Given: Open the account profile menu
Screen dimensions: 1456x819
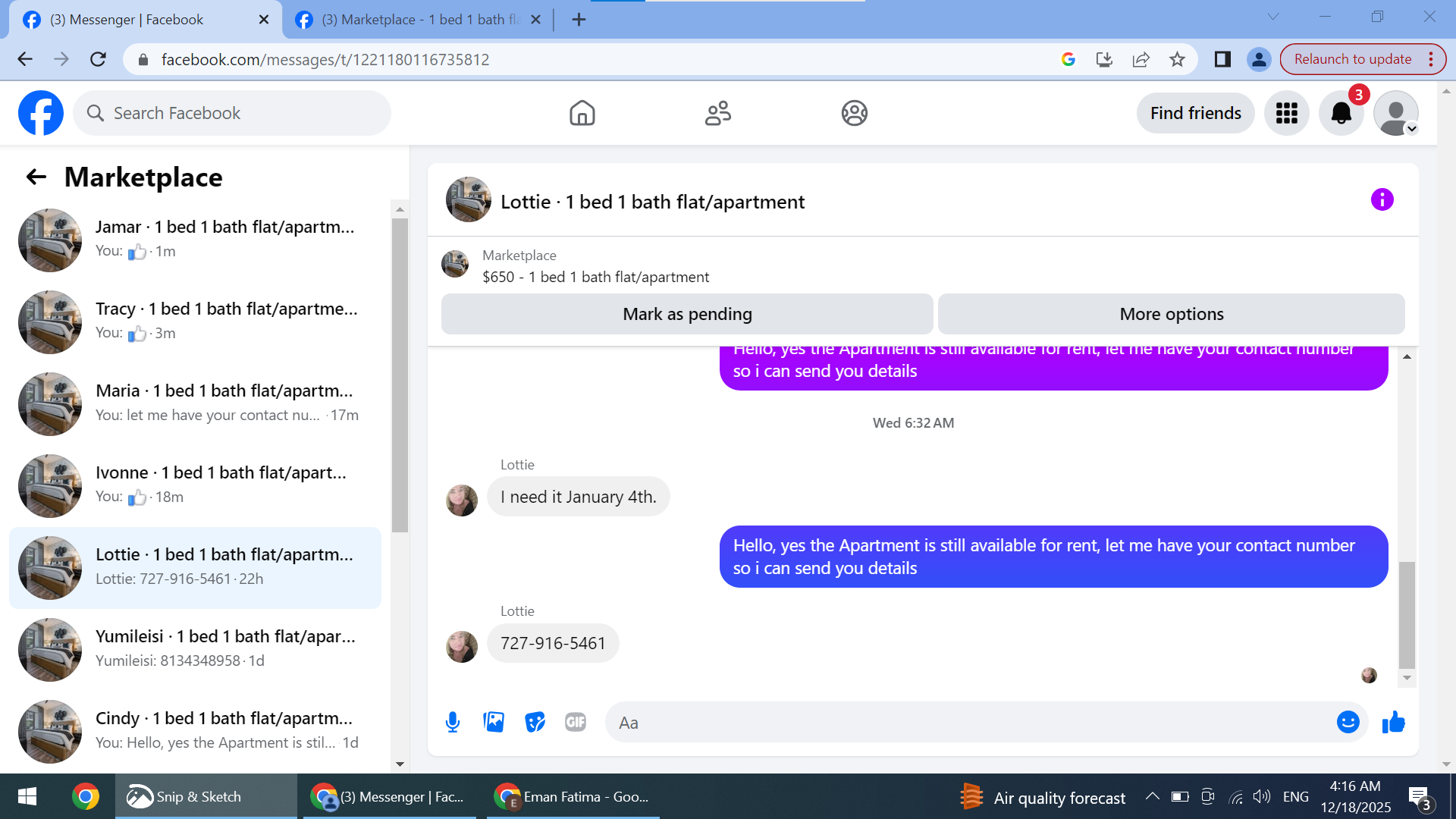Looking at the screenshot, I should coord(1396,113).
